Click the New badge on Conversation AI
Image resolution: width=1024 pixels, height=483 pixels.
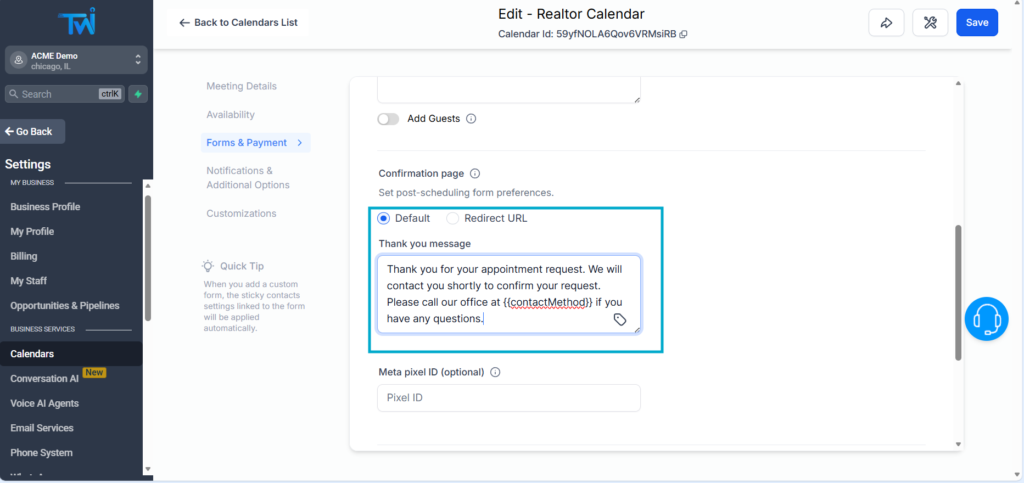click(x=94, y=373)
